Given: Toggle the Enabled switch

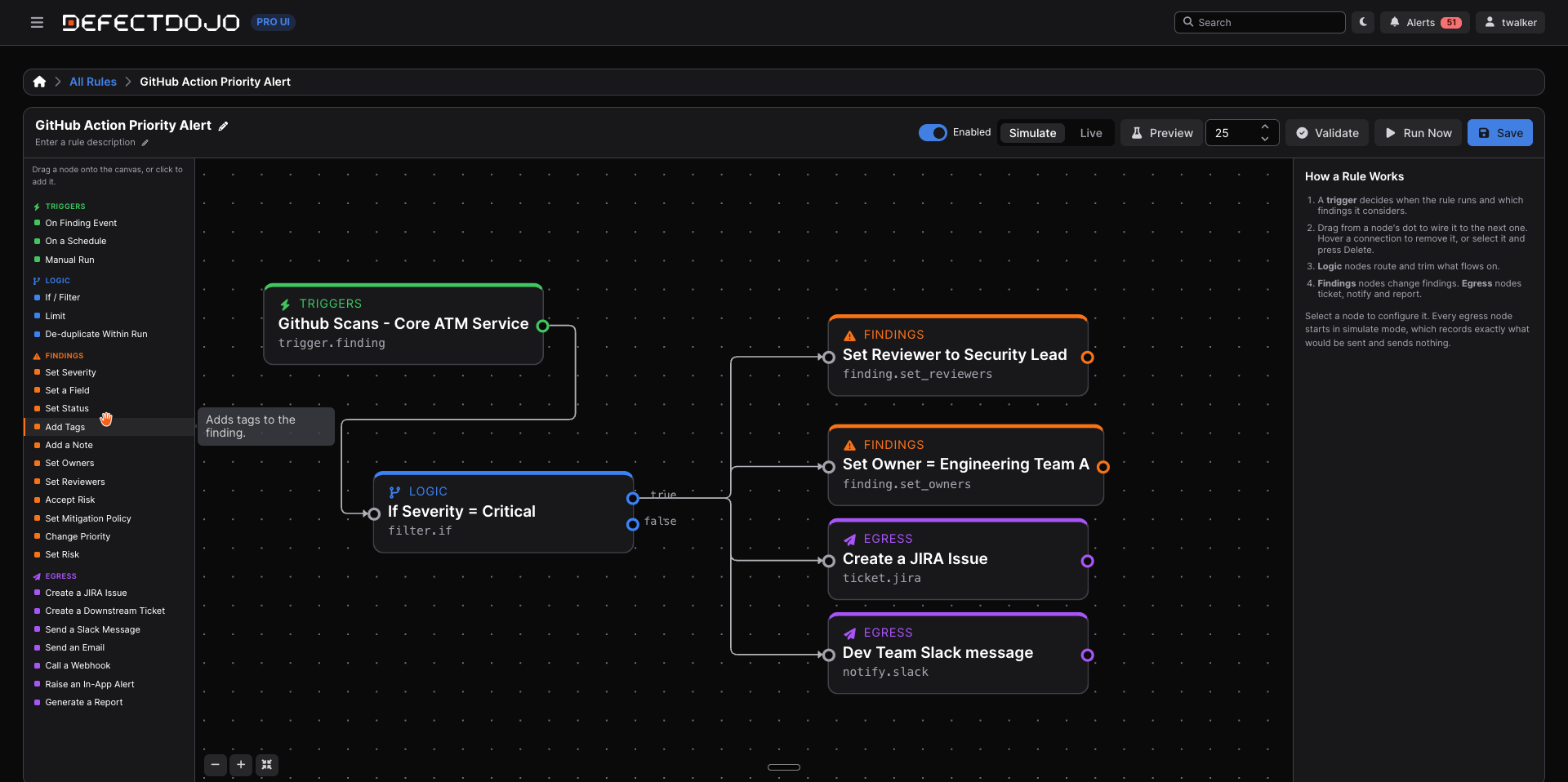Looking at the screenshot, I should pos(933,132).
